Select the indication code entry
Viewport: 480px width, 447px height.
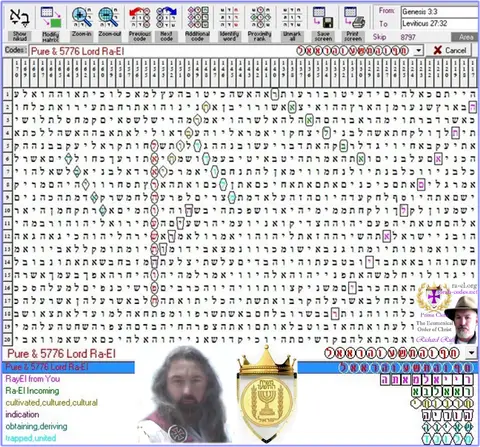(22, 415)
